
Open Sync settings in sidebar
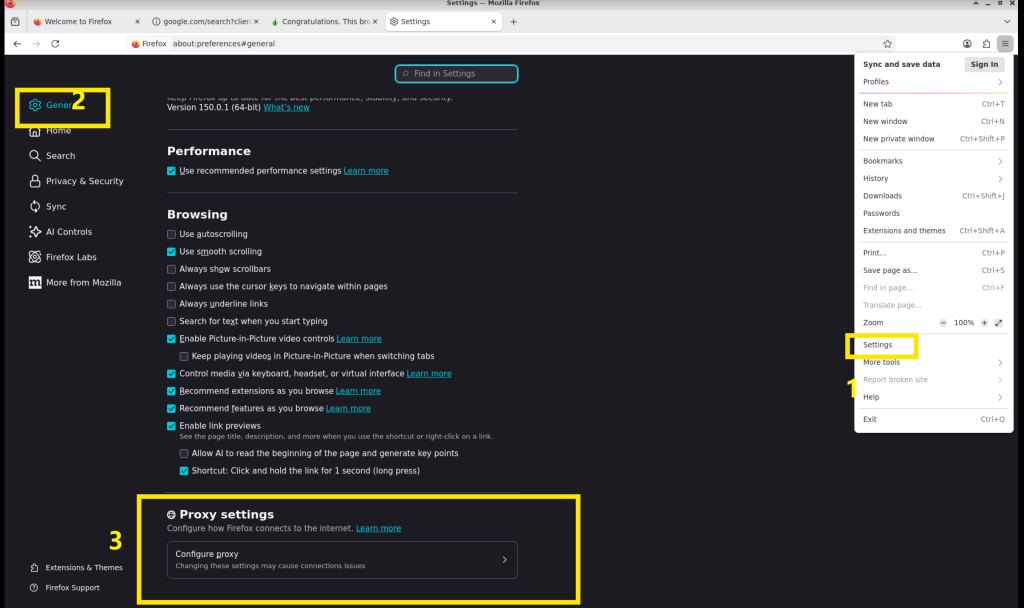click(x=47, y=206)
